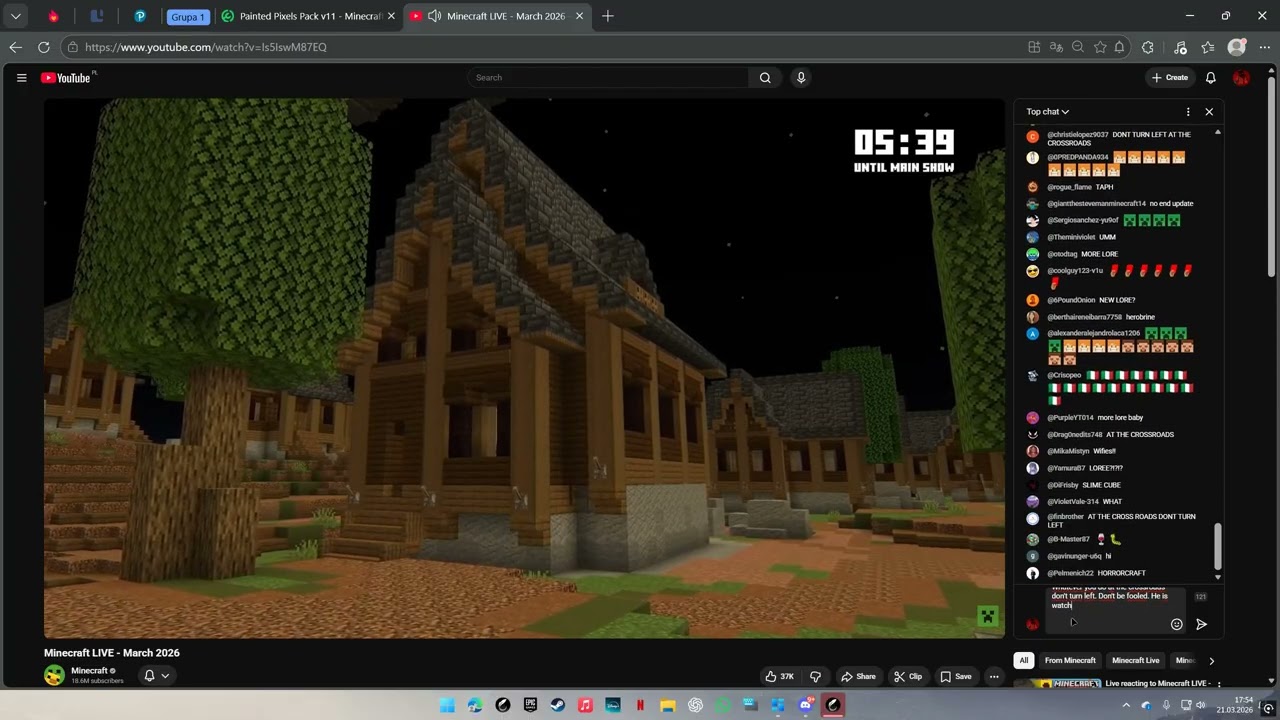The image size is (1280, 720).
Task: Open Steam from the taskbar
Action: point(558,705)
